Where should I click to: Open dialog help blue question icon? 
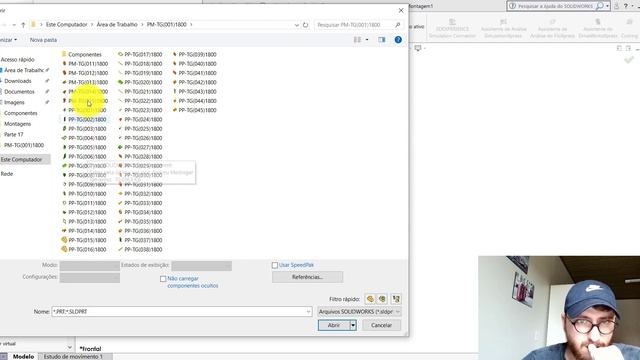point(398,40)
